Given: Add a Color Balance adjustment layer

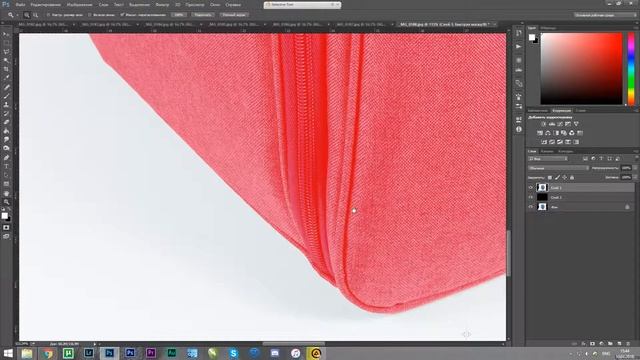Looking at the screenshot, I should [x=548, y=133].
